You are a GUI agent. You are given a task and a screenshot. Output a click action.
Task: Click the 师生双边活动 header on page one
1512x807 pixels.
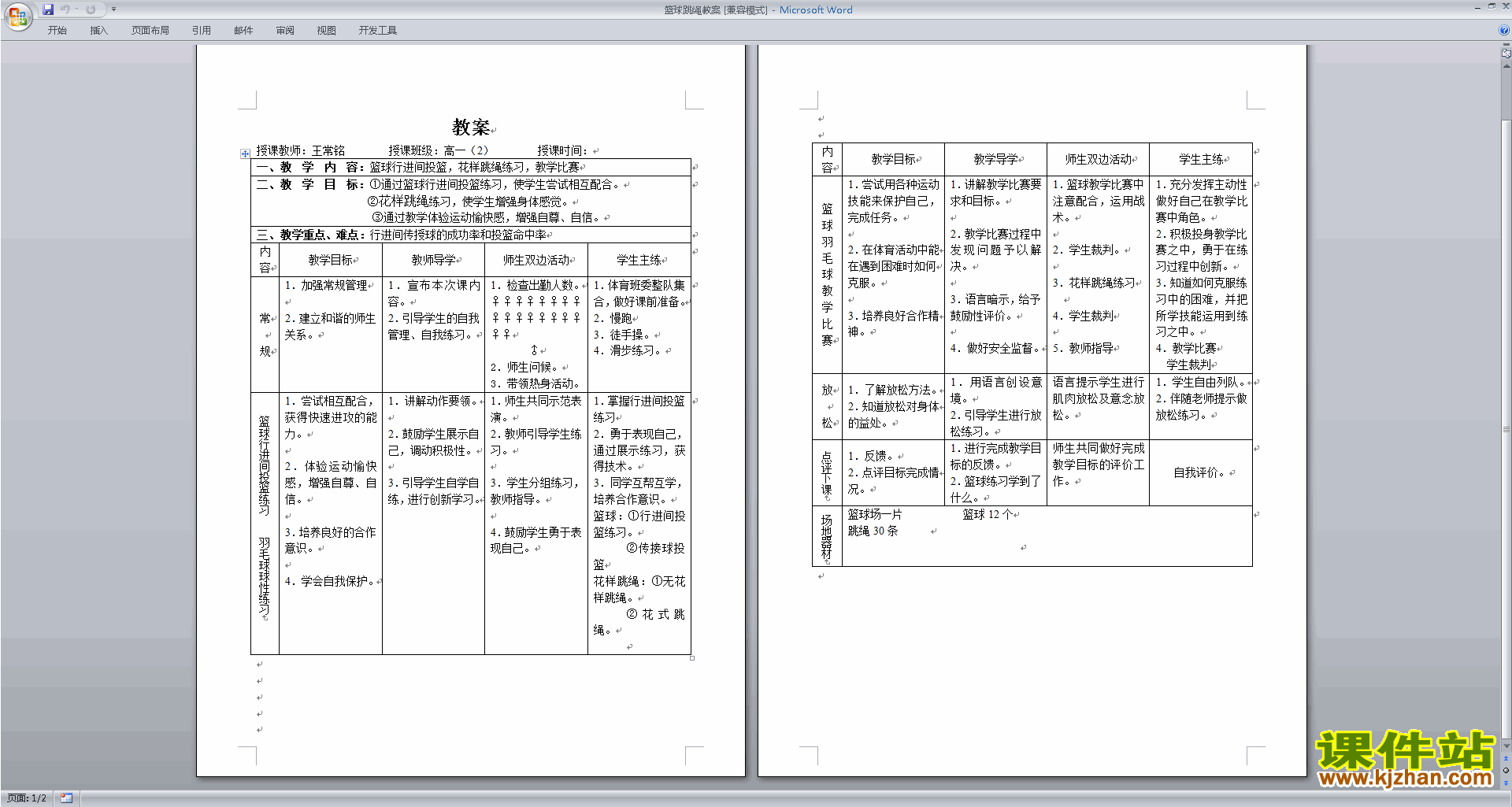coord(535,260)
